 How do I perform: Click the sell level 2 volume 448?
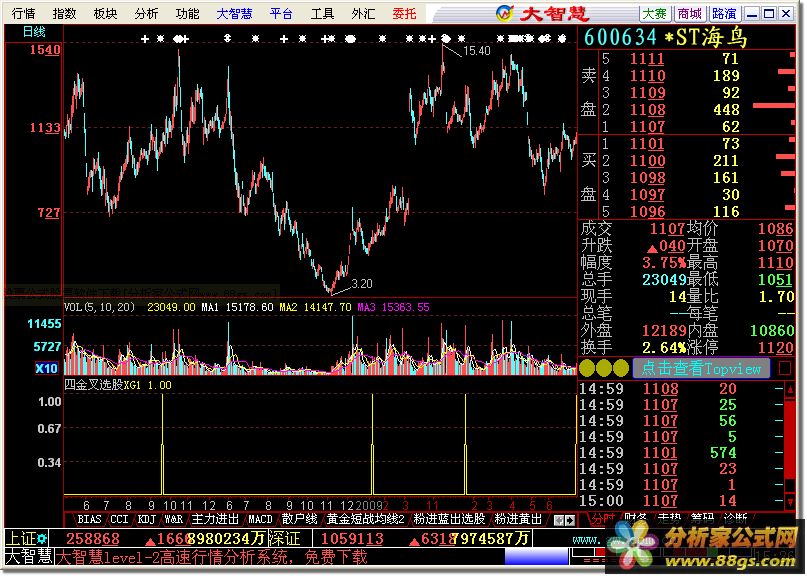tap(726, 110)
